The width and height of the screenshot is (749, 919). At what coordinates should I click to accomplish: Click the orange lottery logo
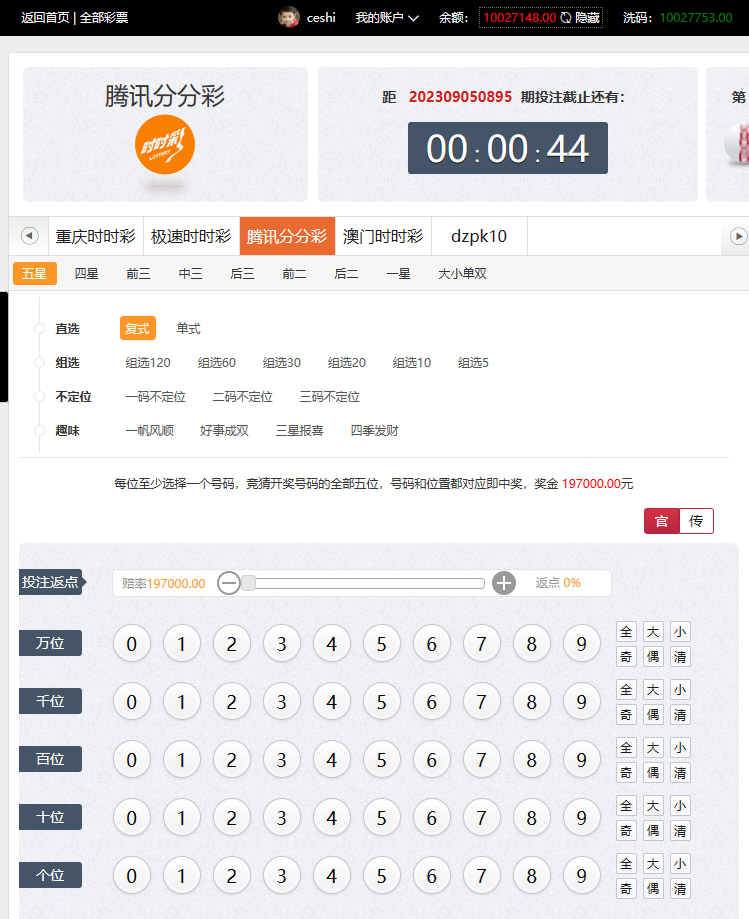[165, 145]
